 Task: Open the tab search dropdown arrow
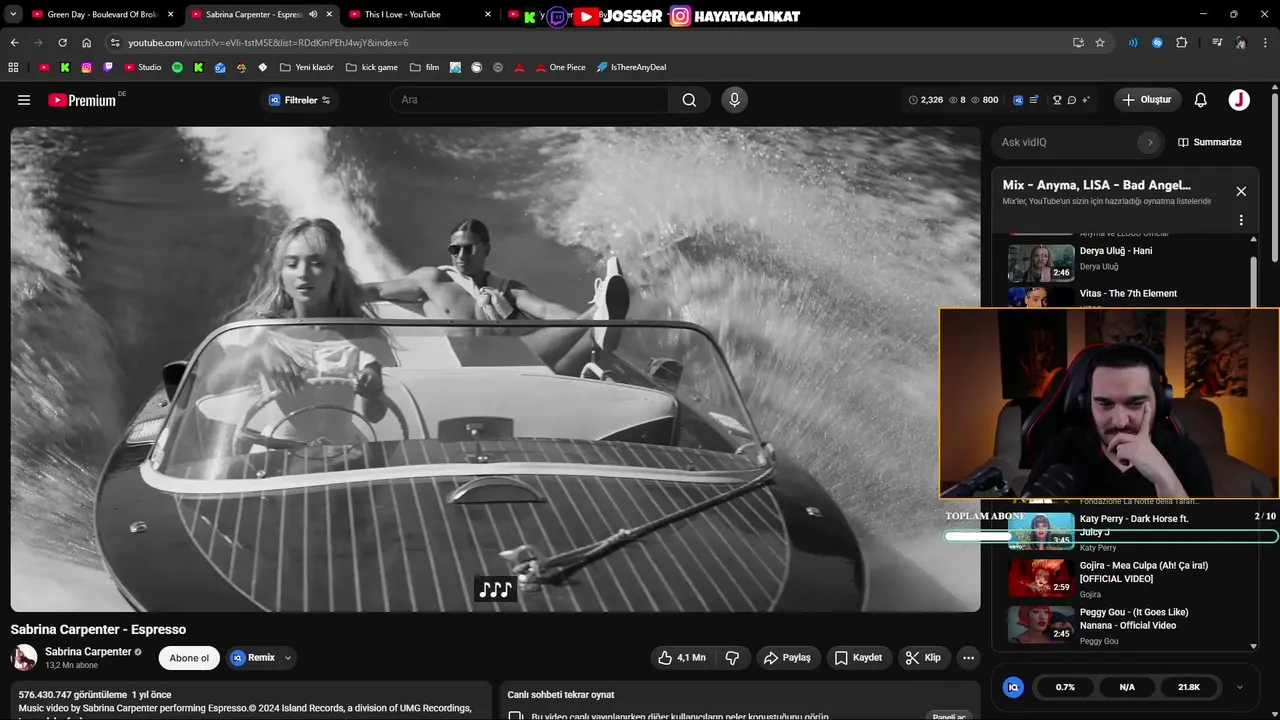13,15
